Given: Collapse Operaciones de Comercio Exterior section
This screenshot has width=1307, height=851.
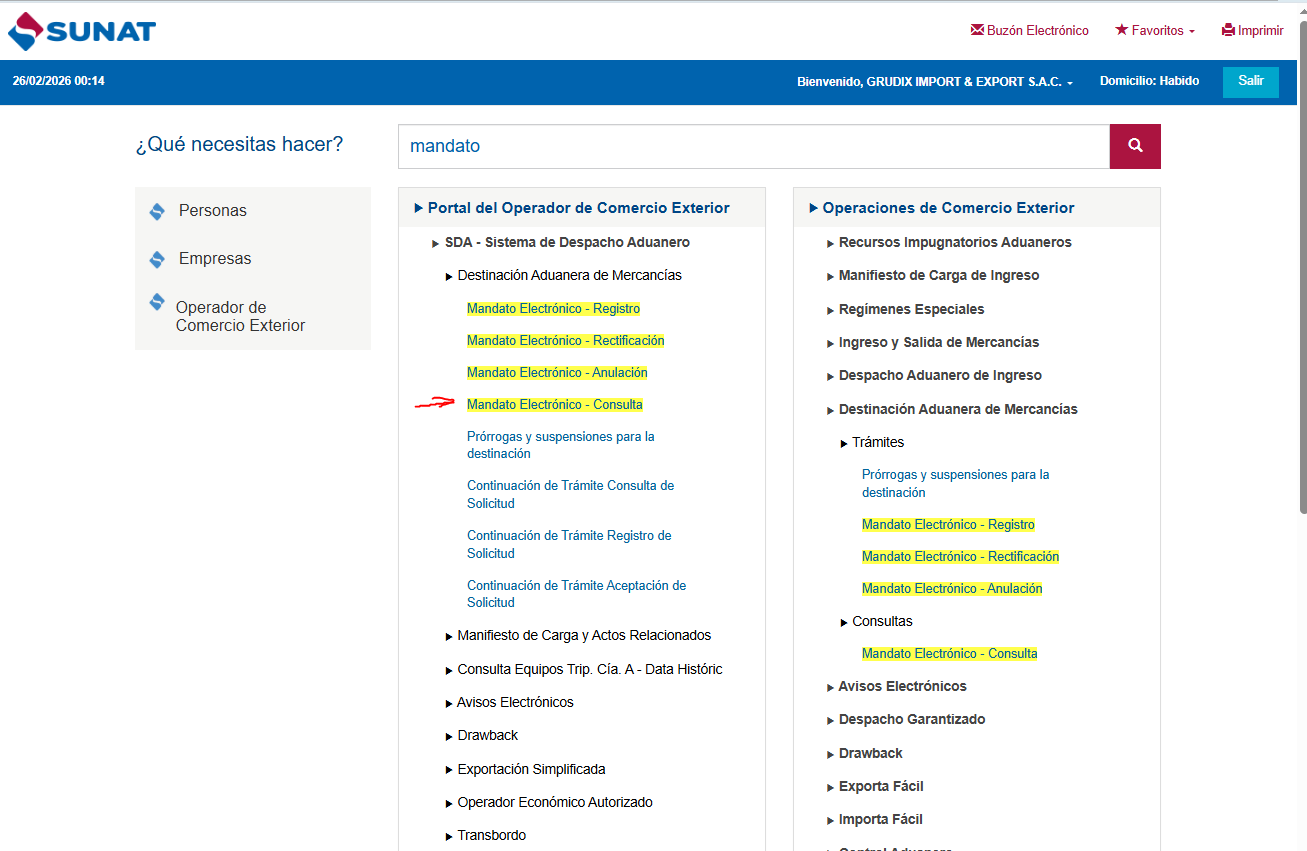Looking at the screenshot, I should point(941,208).
